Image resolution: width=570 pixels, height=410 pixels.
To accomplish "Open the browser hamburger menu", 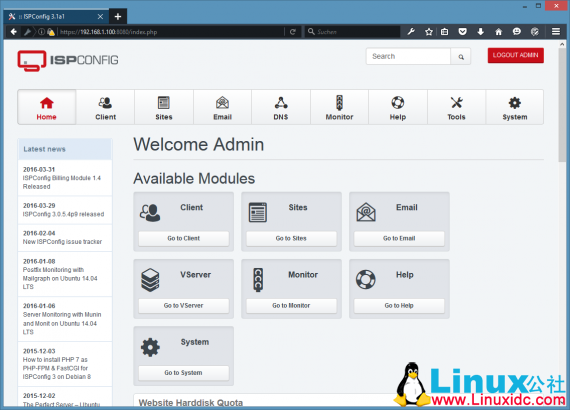I will click(556, 32).
